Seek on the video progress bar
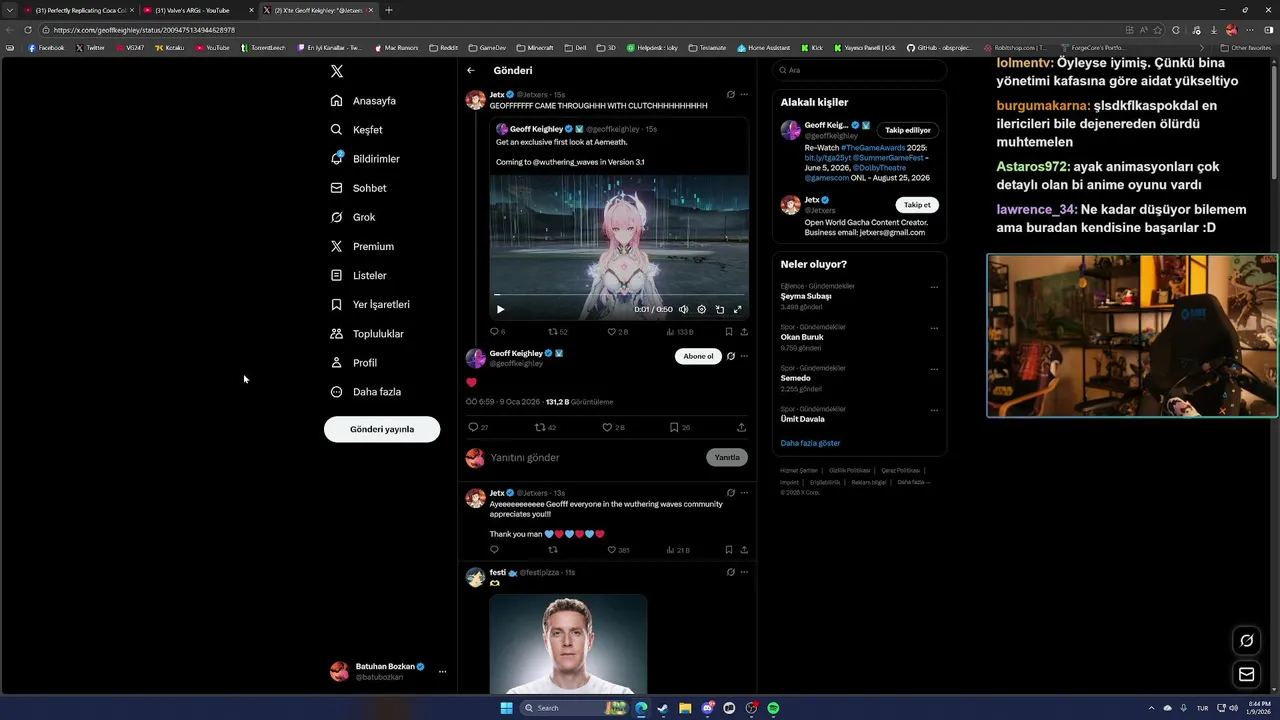This screenshot has width=1280, height=720. click(619, 295)
